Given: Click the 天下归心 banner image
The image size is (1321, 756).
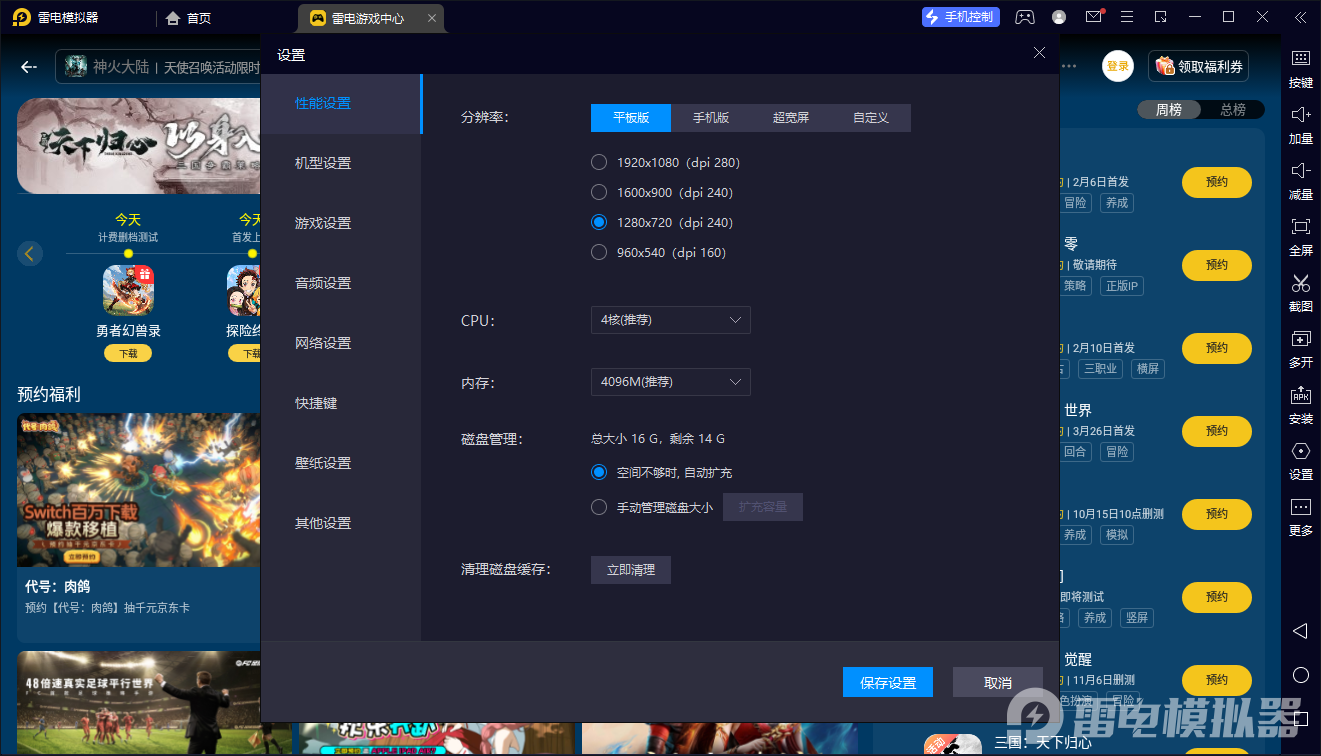Looking at the screenshot, I should [139, 146].
